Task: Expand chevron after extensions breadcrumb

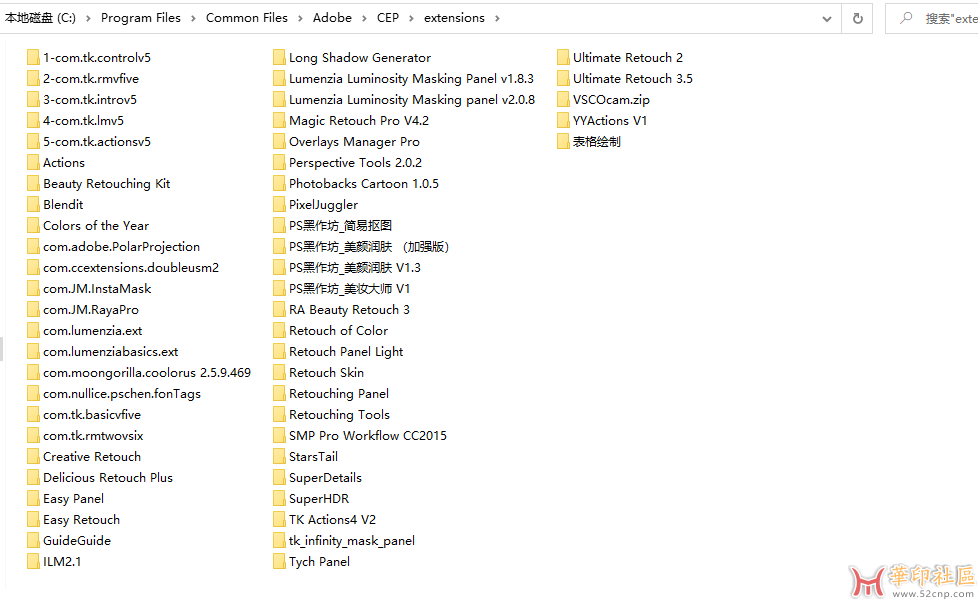Action: click(x=497, y=19)
